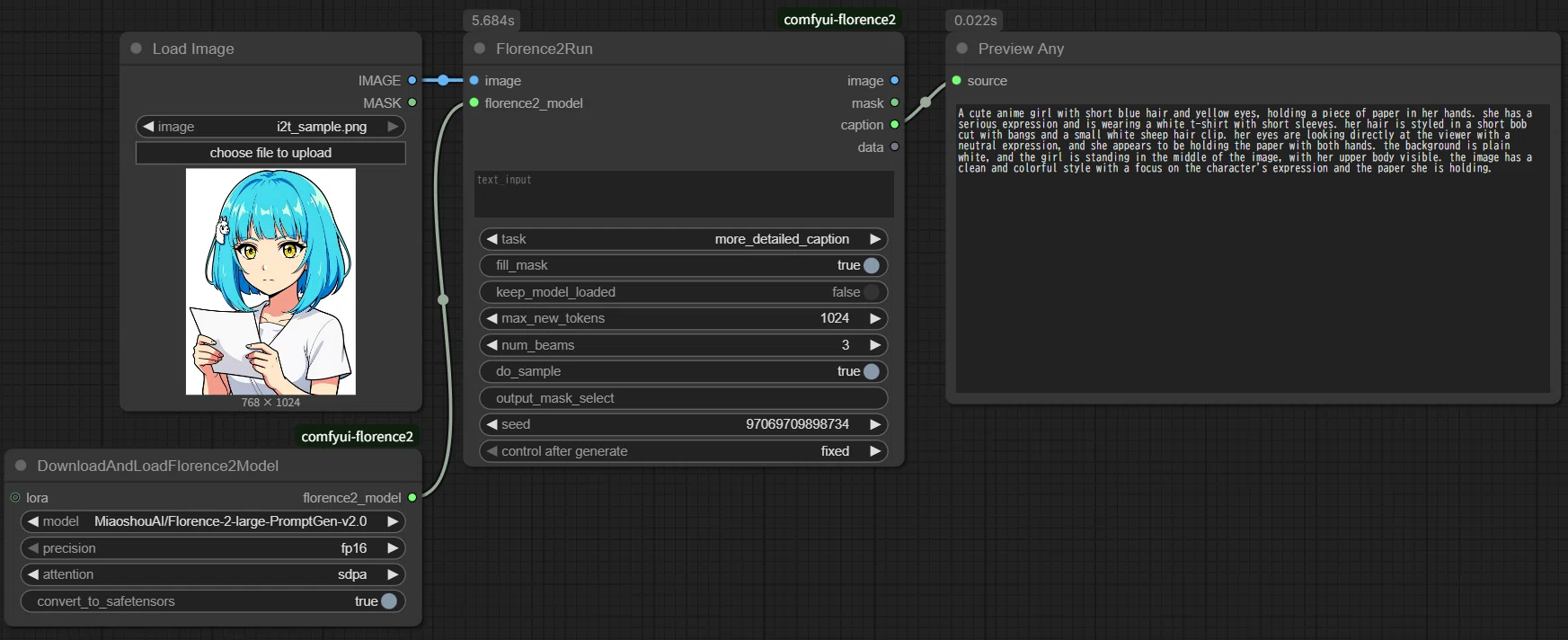Image resolution: width=1568 pixels, height=640 pixels.
Task: Select next precision with right arrow
Action: point(393,548)
